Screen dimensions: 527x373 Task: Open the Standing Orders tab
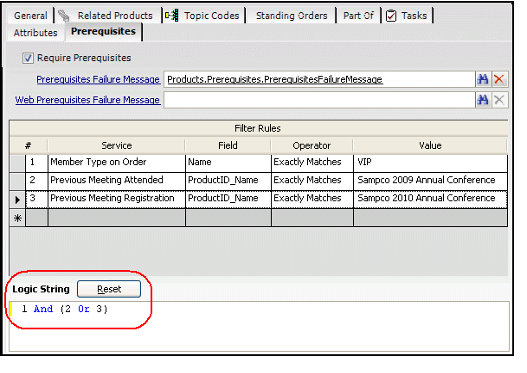pyautogui.click(x=291, y=15)
